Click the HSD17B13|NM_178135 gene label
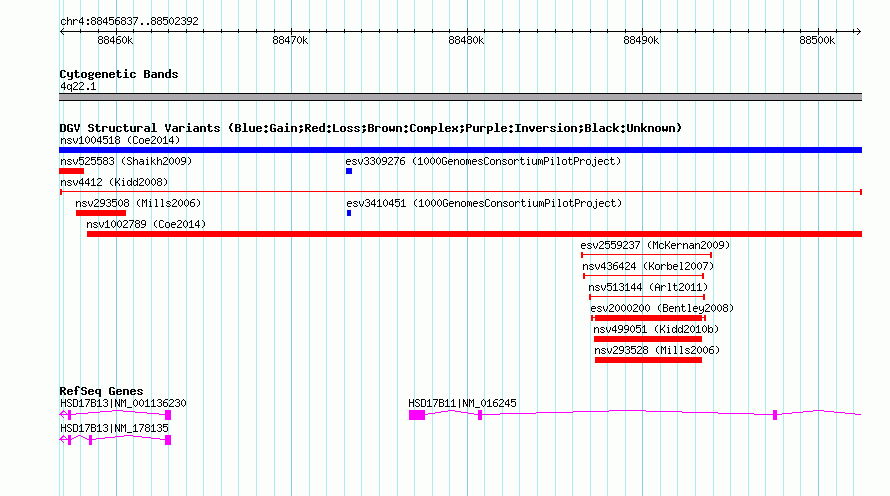Image resolution: width=890 pixels, height=496 pixels. [x=114, y=428]
